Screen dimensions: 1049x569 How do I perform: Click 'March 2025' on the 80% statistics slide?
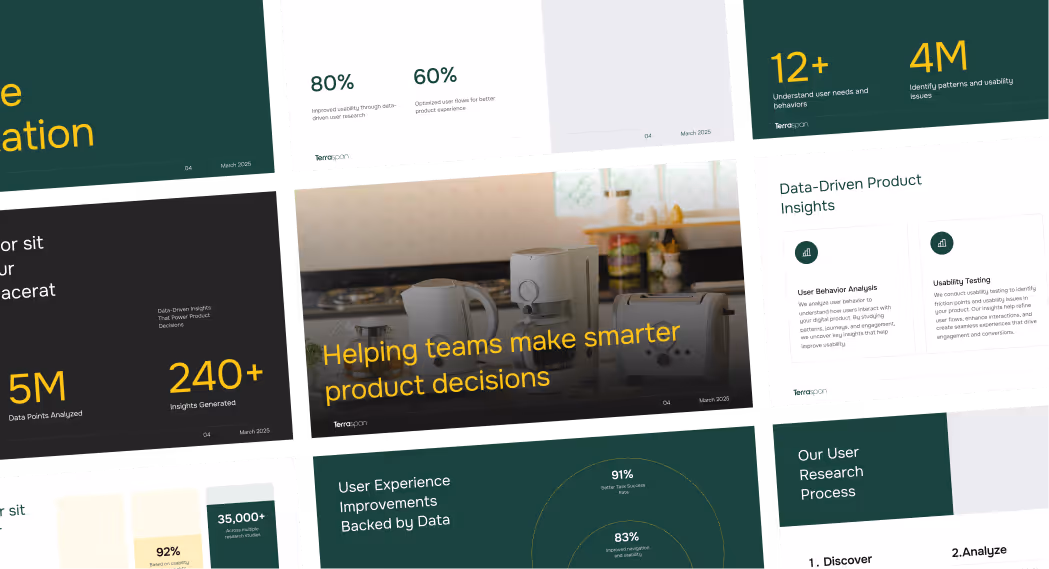coord(696,133)
